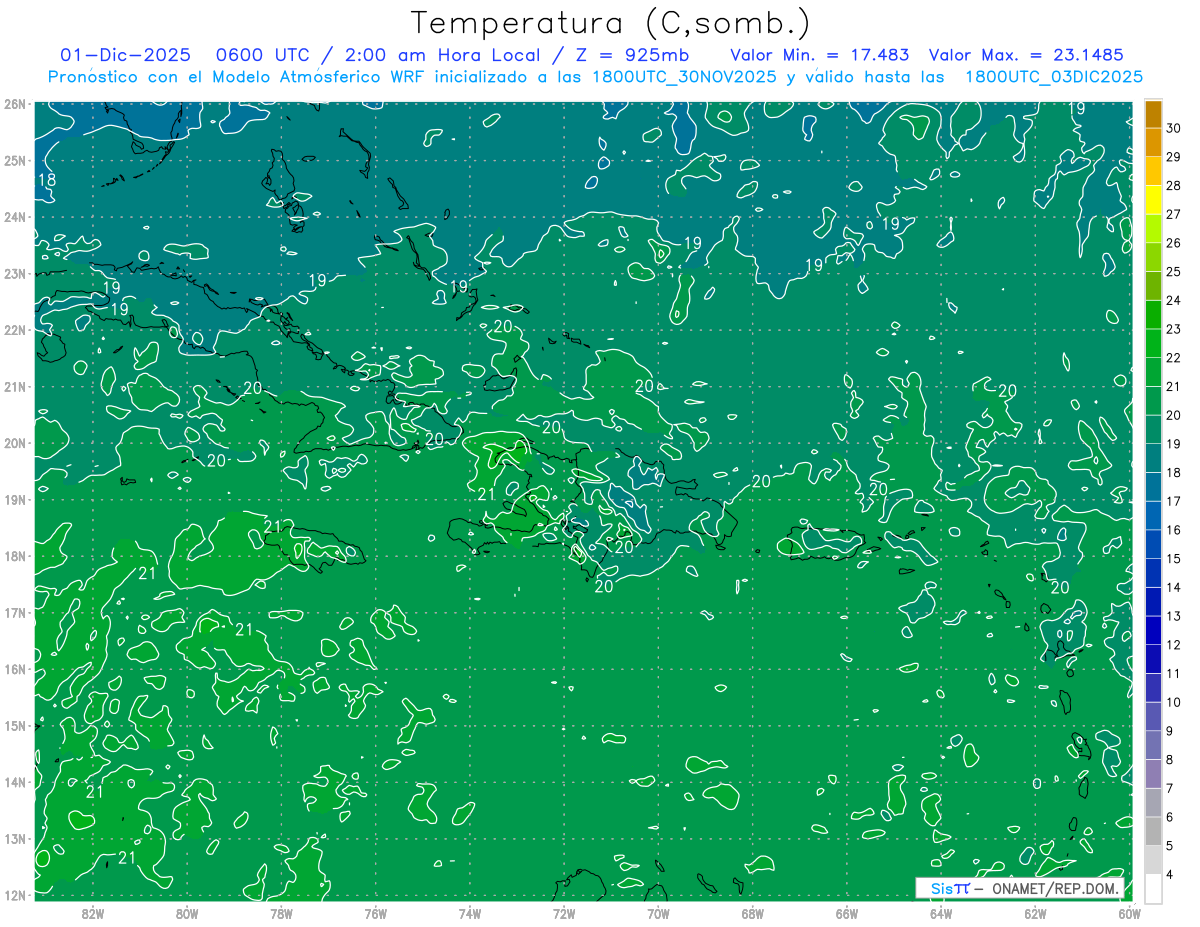This screenshot has height=927, width=1200.
Task: Click the "17" label on the color scale
Action: click(x=1174, y=501)
